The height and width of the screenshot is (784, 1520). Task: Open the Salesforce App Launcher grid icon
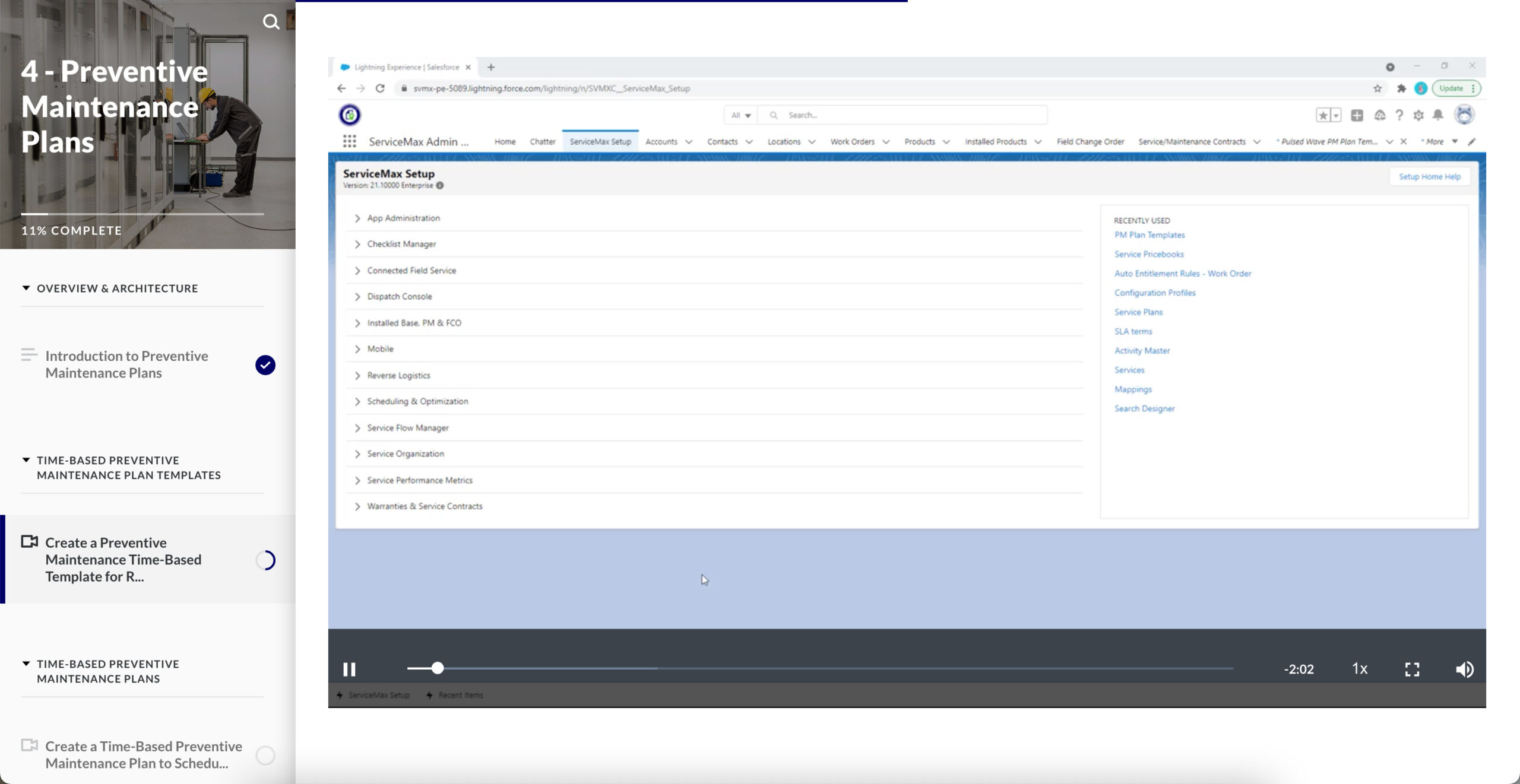[x=349, y=141]
